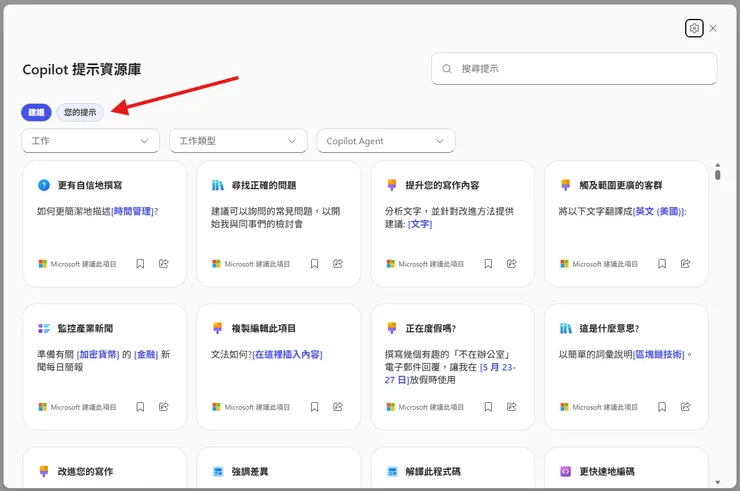Image resolution: width=740 pixels, height=491 pixels.
Task: Open the 提升您的寫作內容 card title
Action: [442, 185]
